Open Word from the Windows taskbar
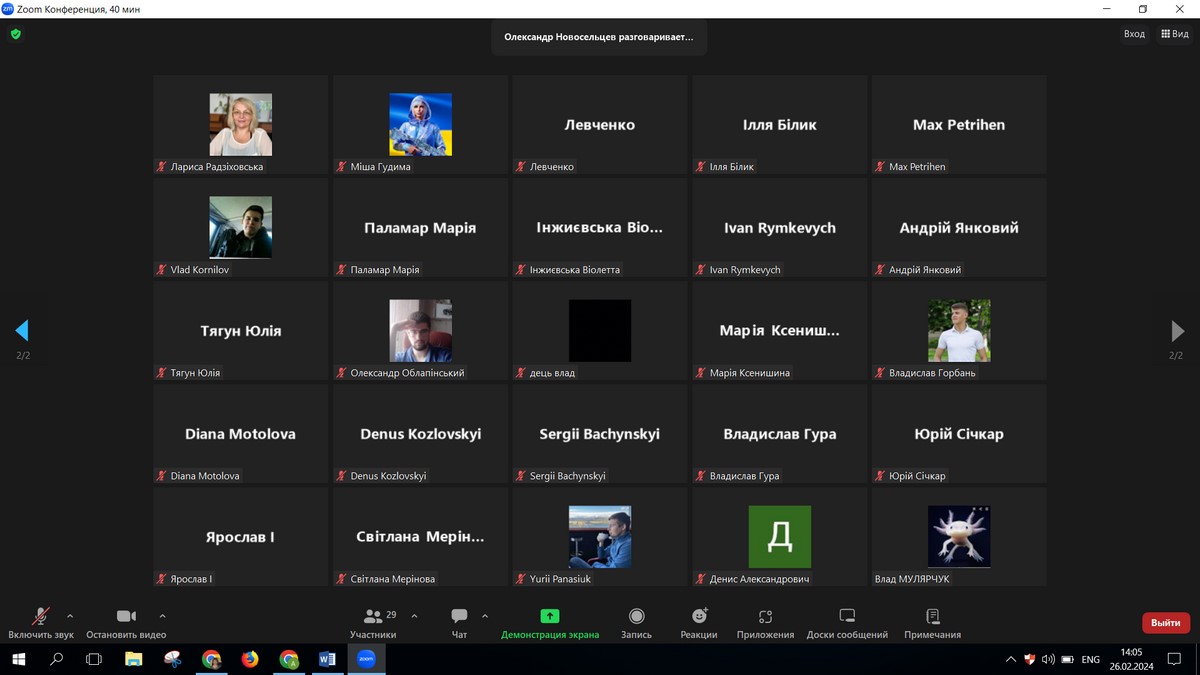The width and height of the screenshot is (1200, 675). tap(327, 659)
